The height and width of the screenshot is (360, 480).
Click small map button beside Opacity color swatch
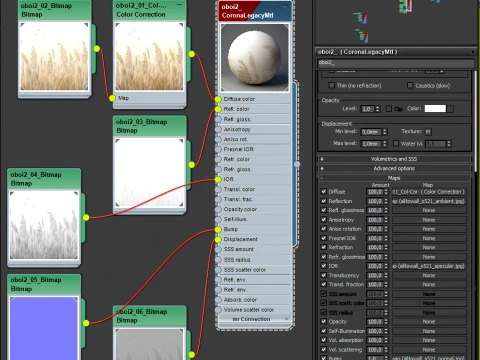(450, 109)
